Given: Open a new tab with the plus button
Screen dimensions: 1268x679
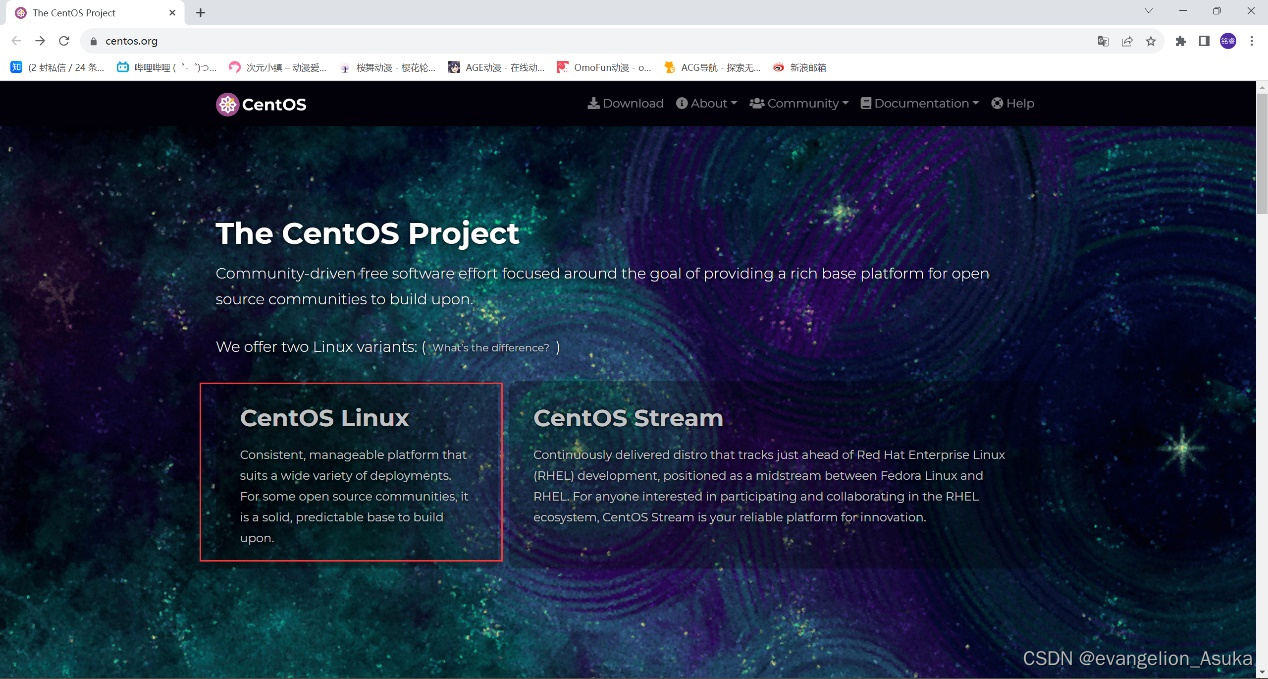Looking at the screenshot, I should coord(200,13).
